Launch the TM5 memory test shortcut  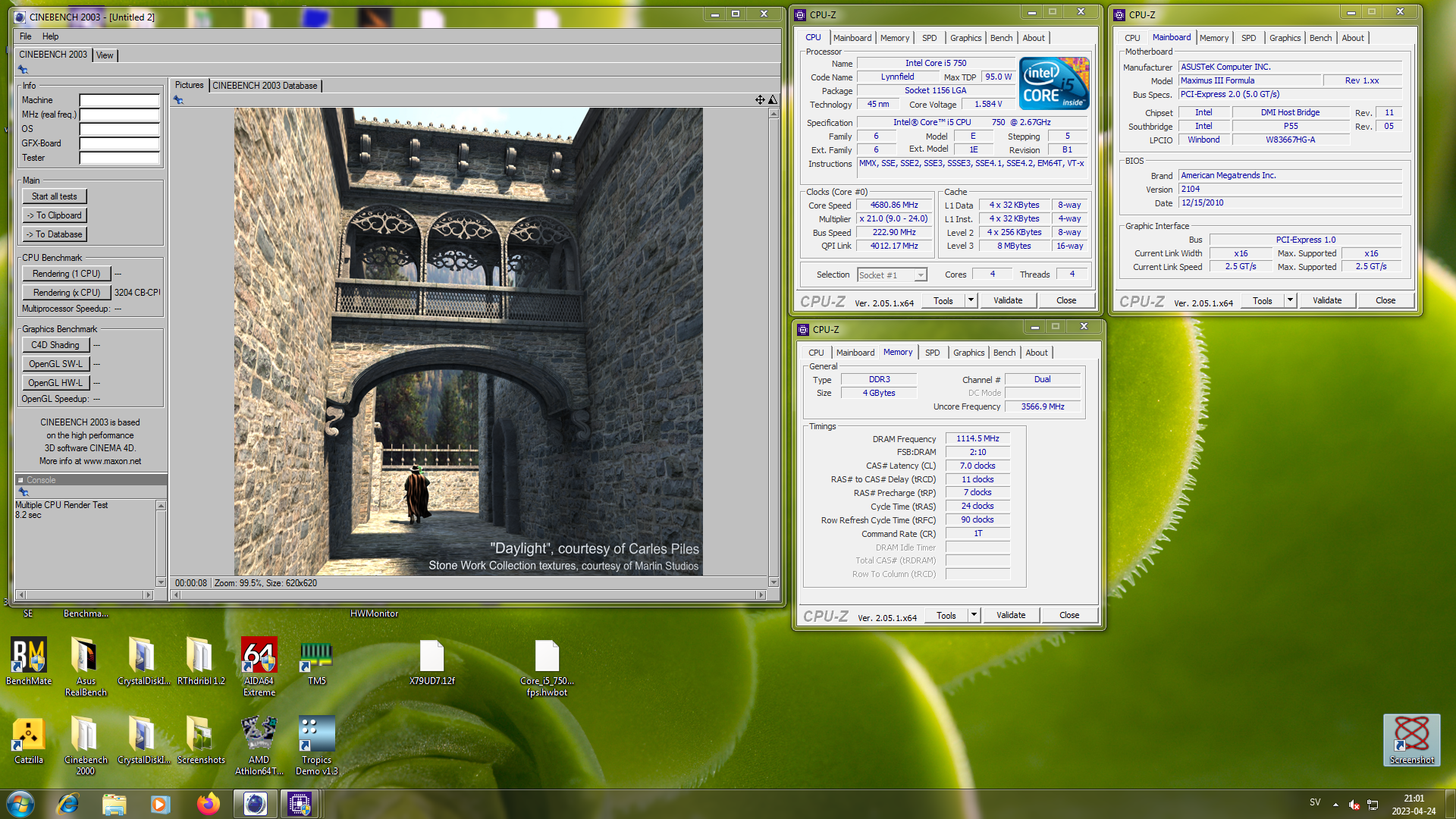click(x=316, y=661)
